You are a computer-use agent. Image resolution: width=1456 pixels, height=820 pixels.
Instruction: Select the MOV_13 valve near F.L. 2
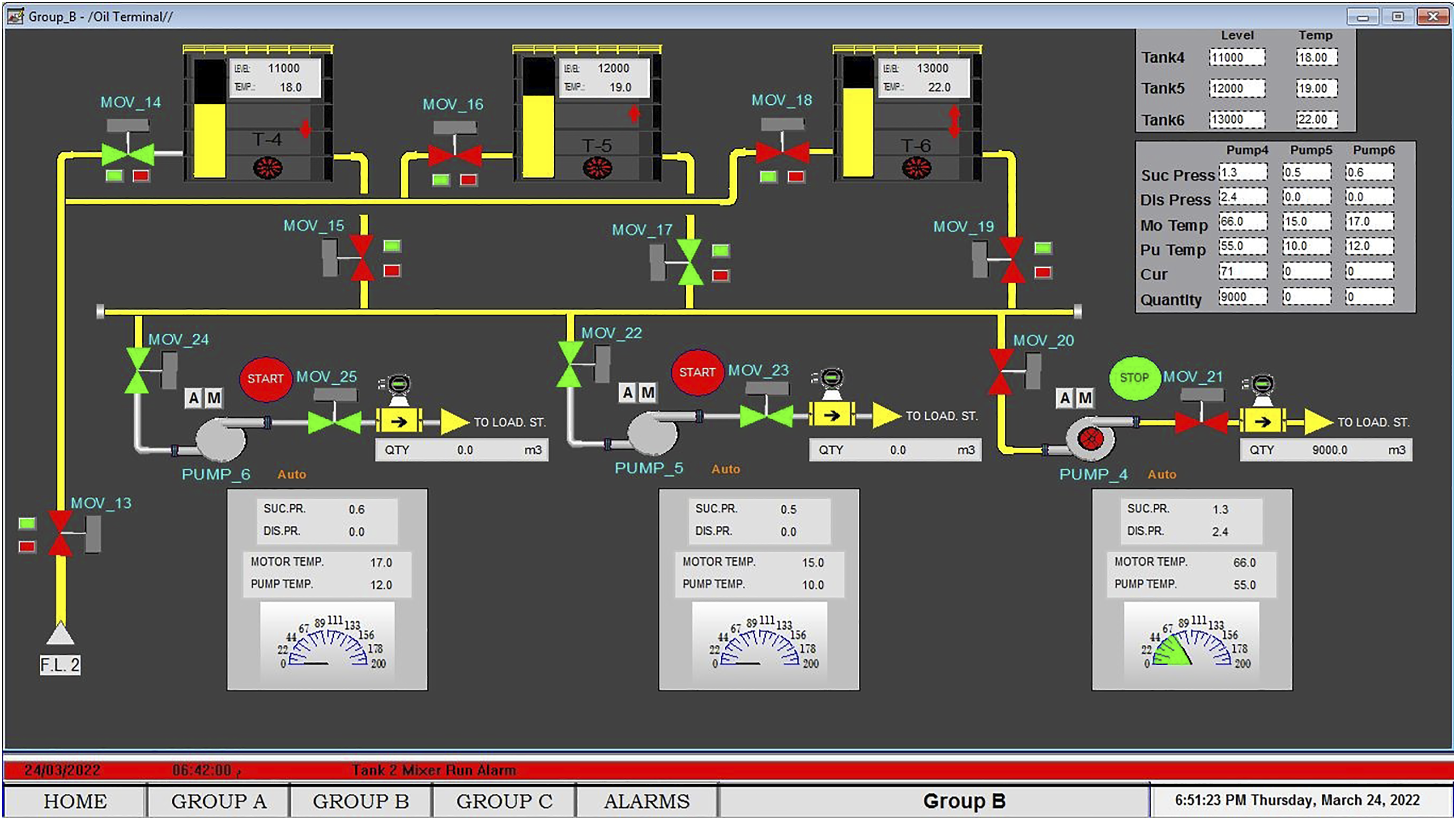(x=60, y=533)
